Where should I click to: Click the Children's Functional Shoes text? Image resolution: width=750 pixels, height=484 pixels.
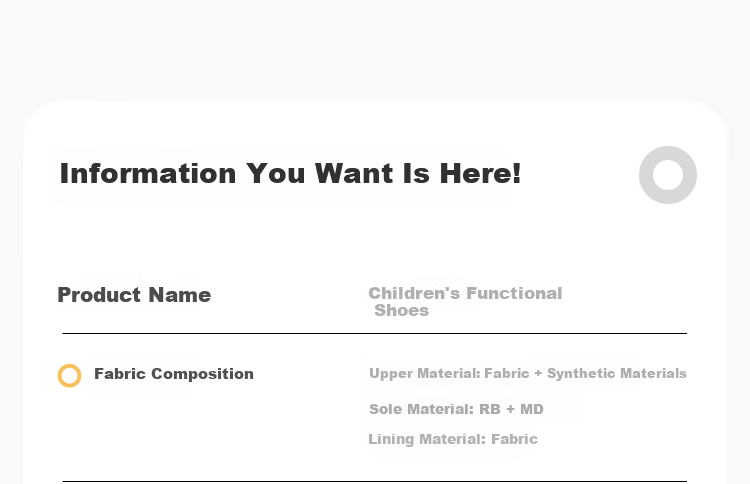pos(465,302)
